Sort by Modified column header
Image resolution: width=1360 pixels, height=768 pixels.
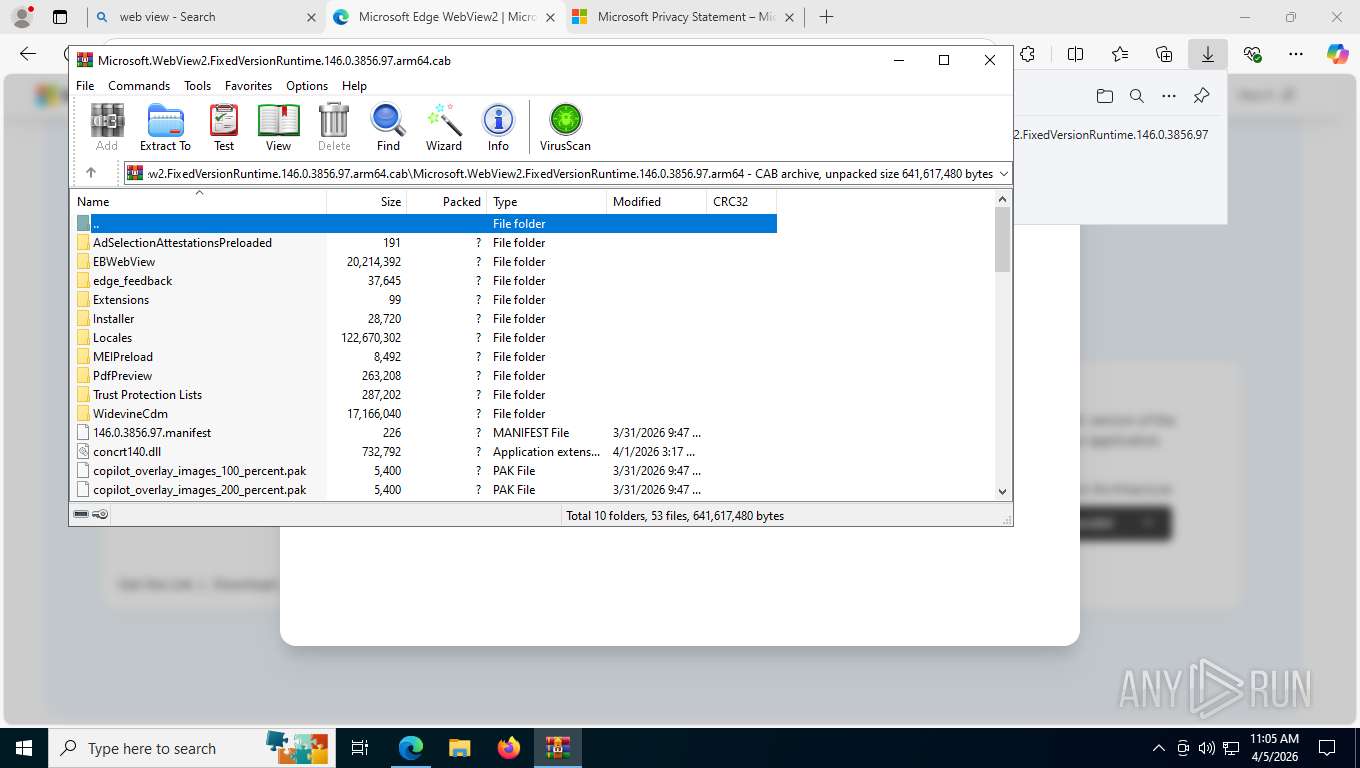[657, 201]
